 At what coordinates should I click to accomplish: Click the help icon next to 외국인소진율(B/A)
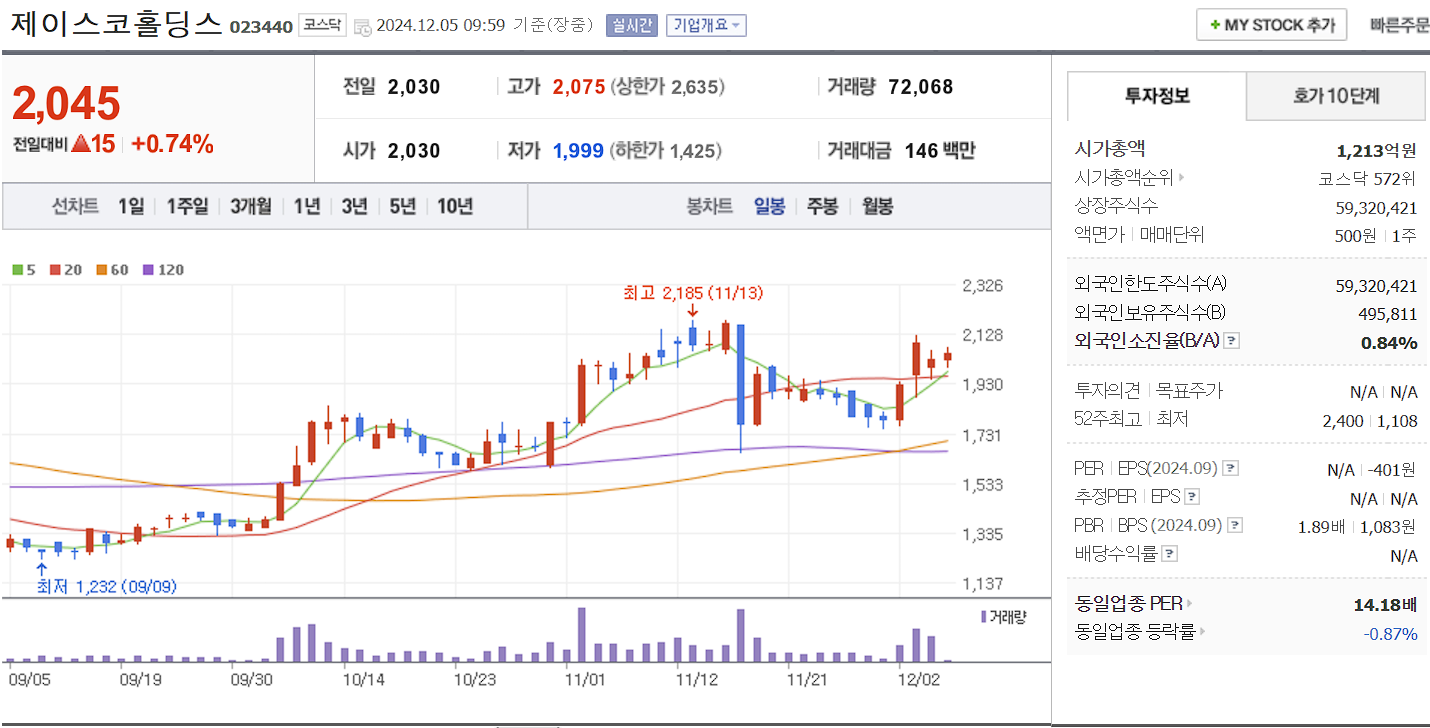1232,341
